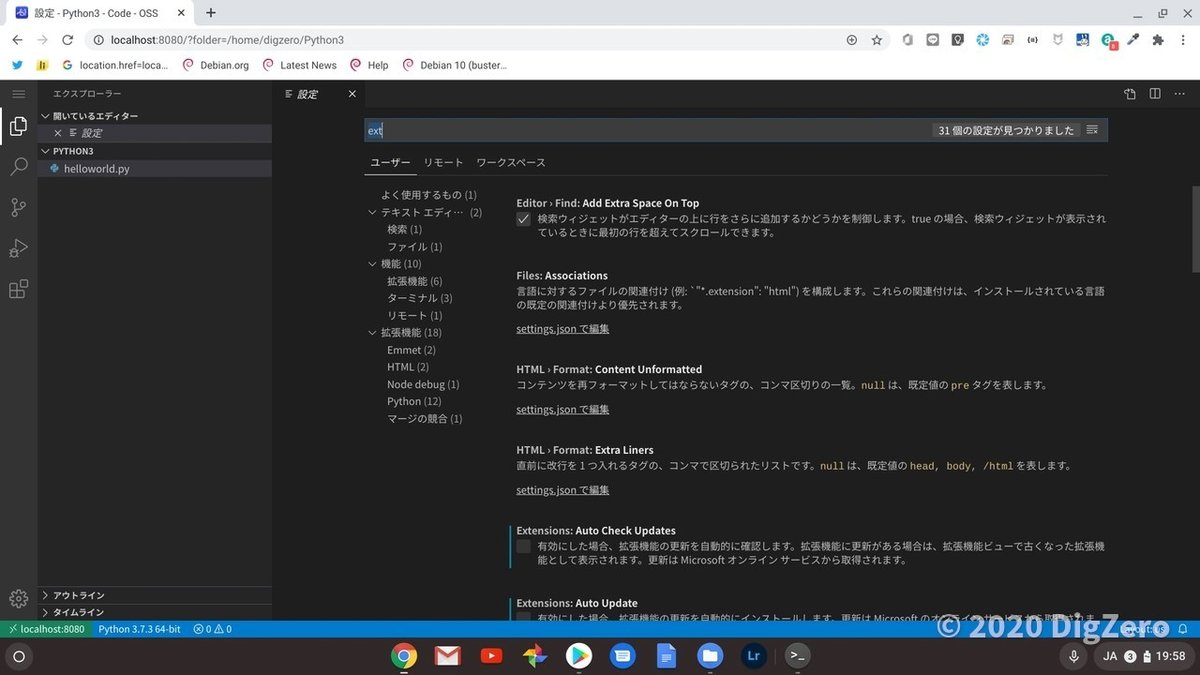
Task: Open a new Chrome tab
Action: tap(211, 13)
